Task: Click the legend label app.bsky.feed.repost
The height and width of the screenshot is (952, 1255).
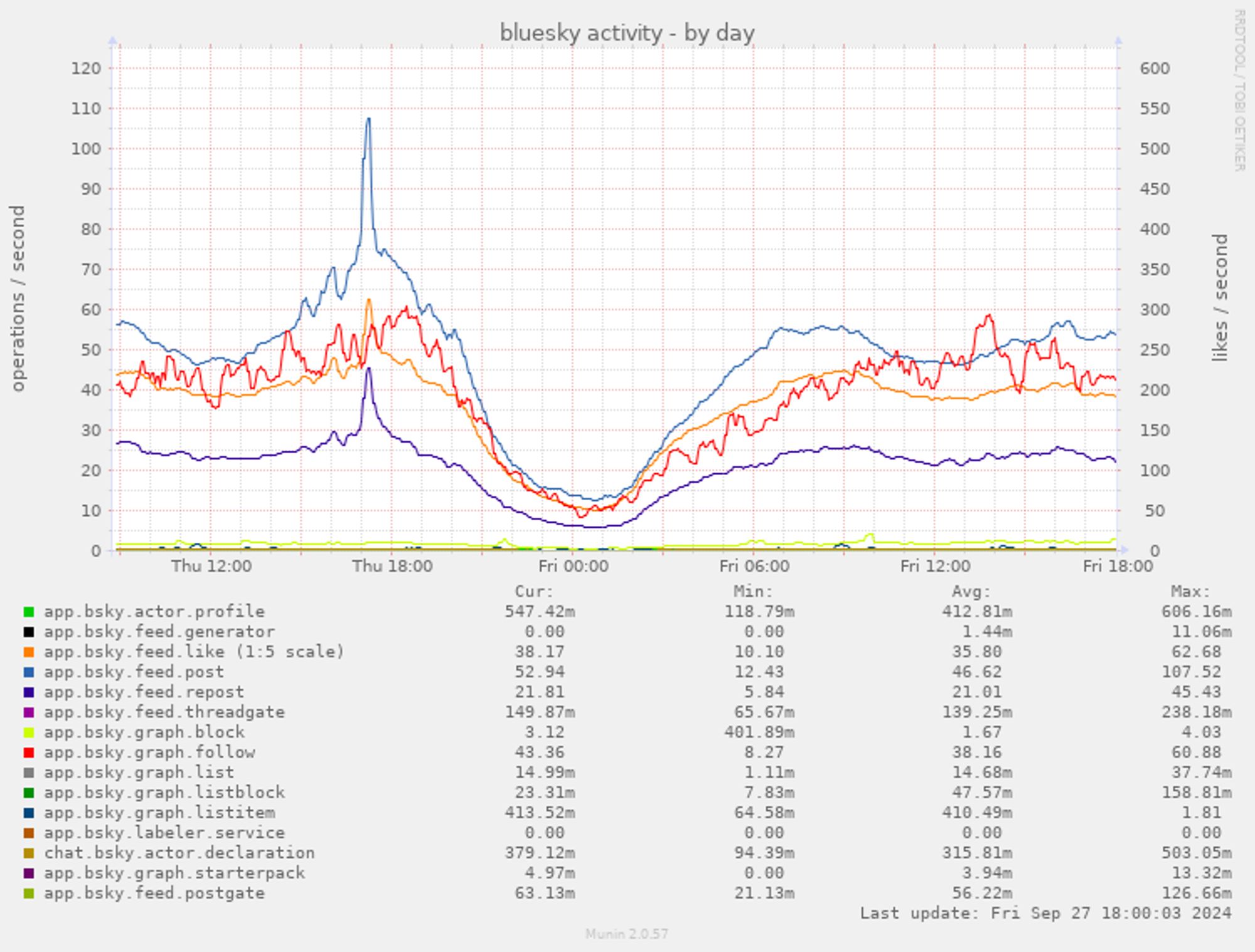Action: 144,692
